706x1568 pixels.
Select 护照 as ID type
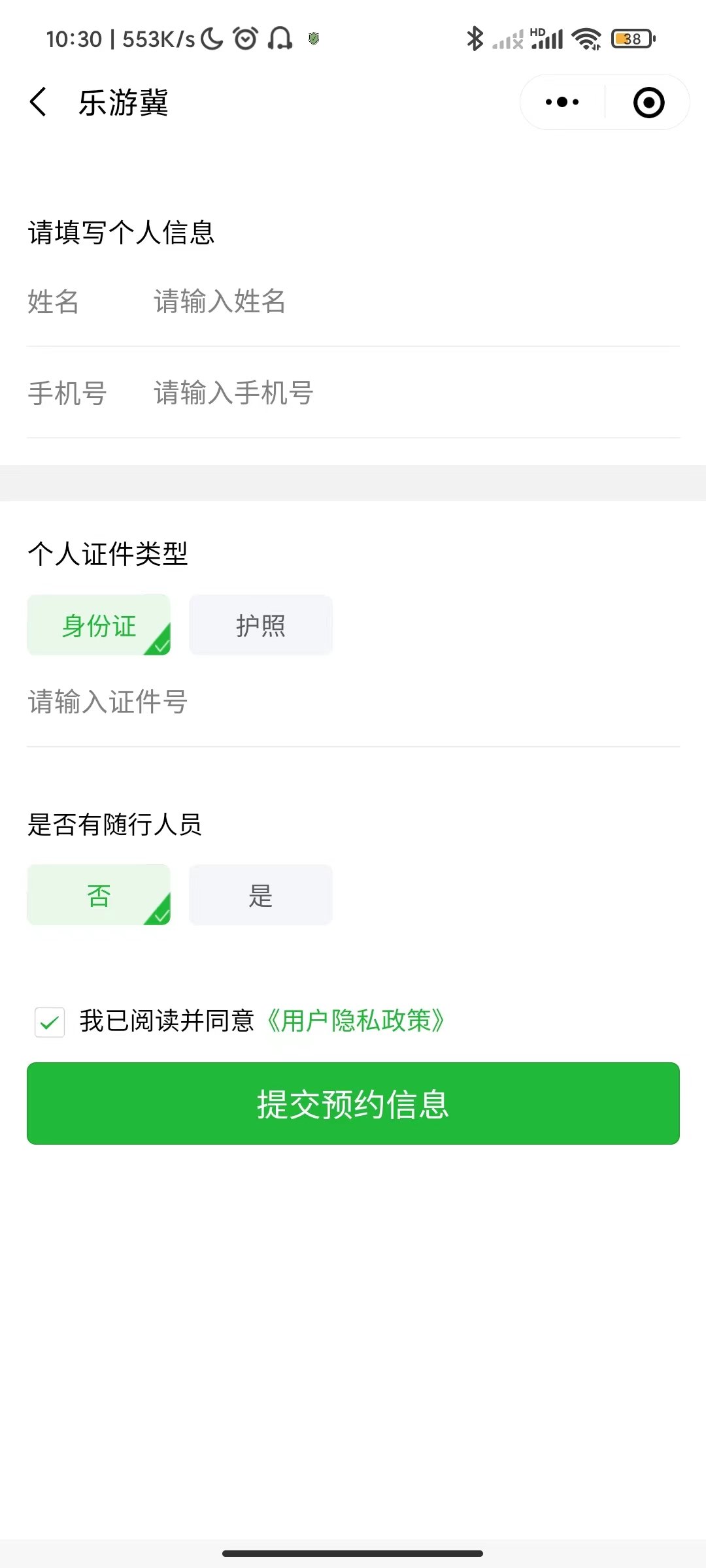tap(261, 625)
